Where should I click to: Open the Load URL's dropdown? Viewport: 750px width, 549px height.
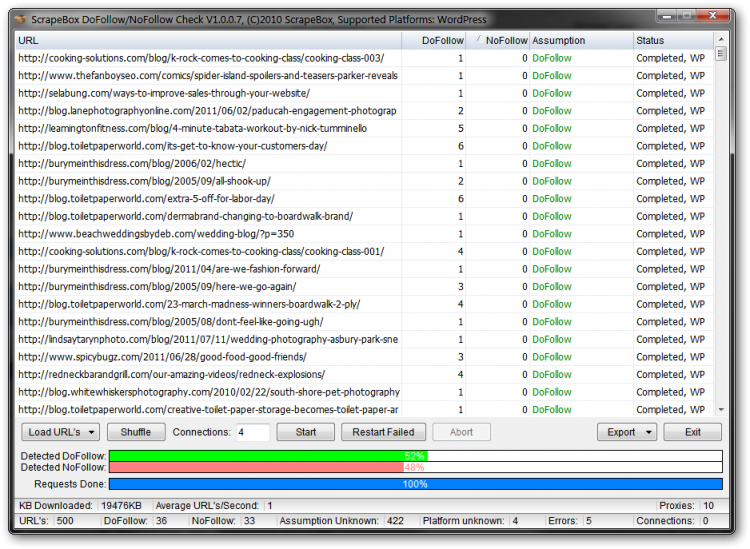pos(61,432)
